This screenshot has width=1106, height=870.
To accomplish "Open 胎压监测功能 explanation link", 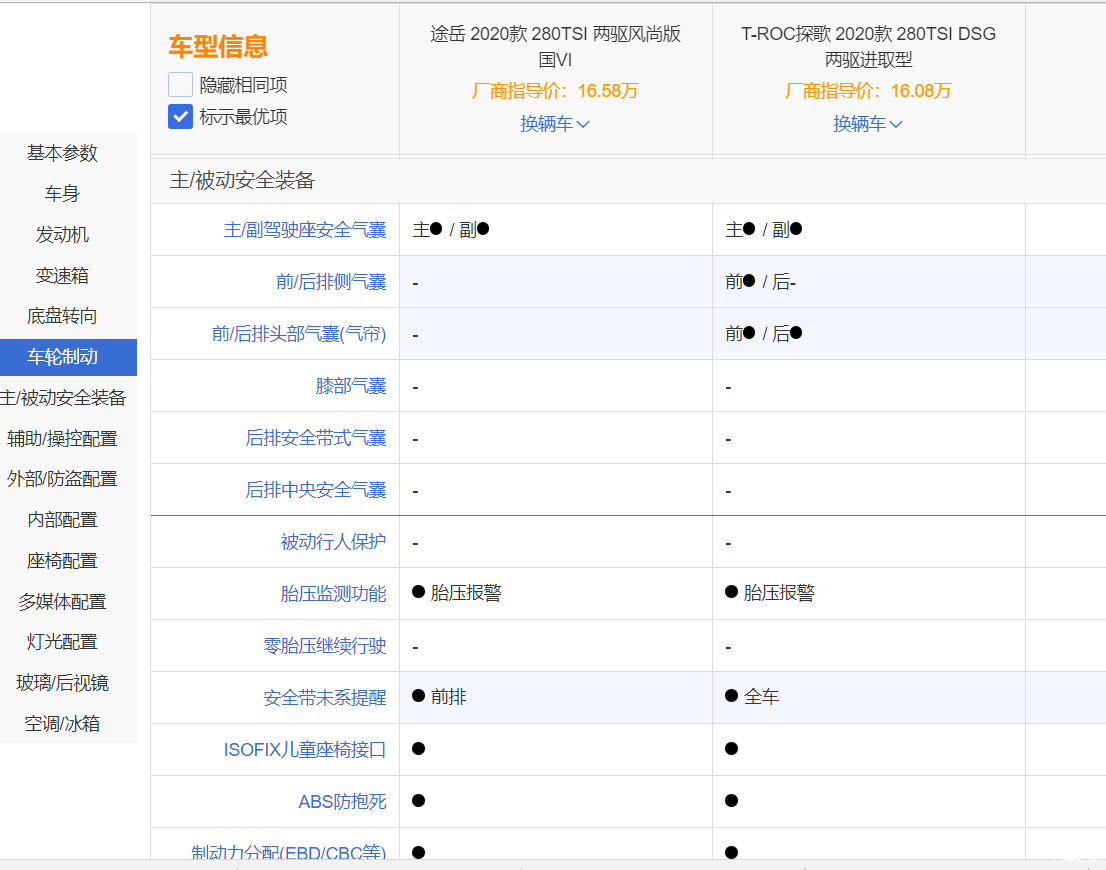I will (333, 594).
